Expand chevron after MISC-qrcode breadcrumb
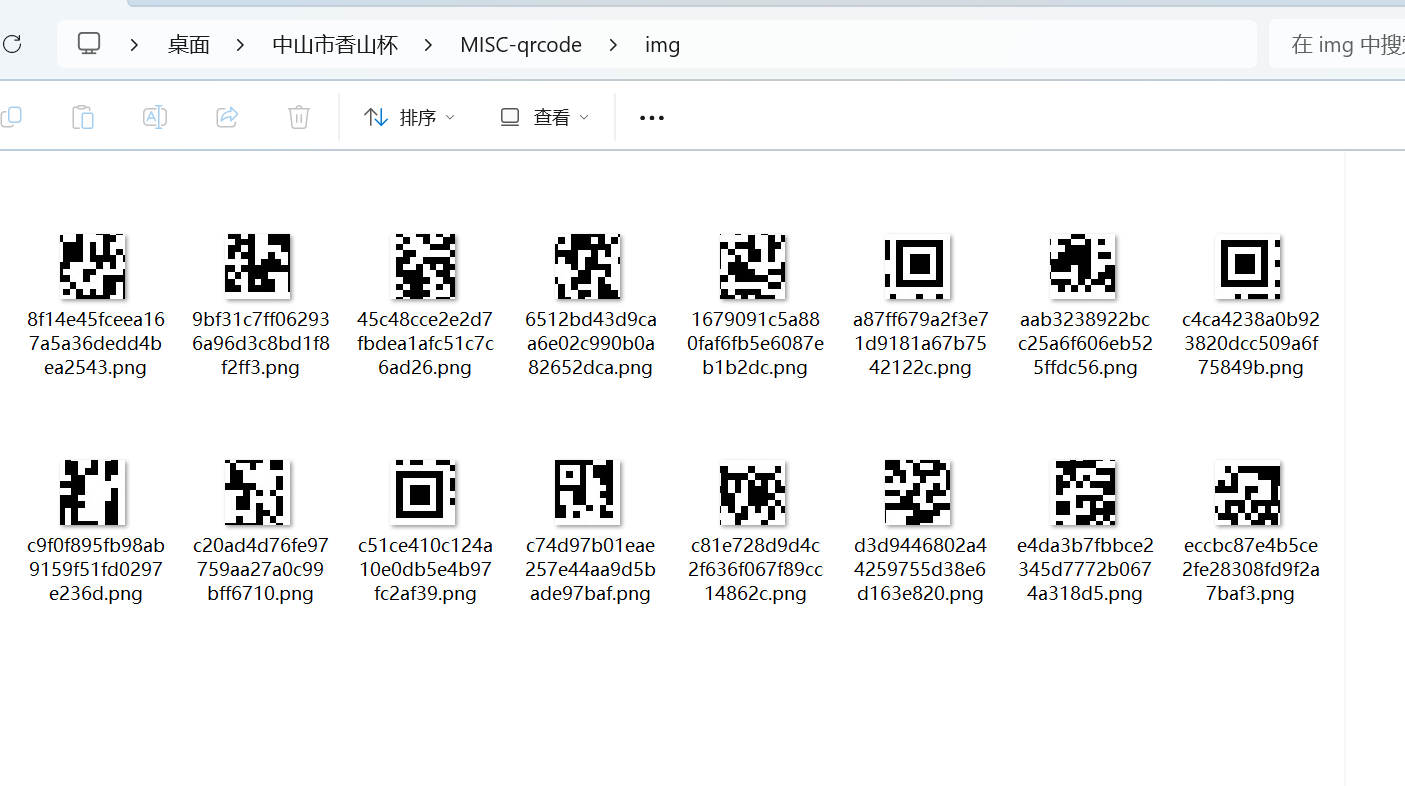The image size is (1405, 786). click(x=613, y=45)
